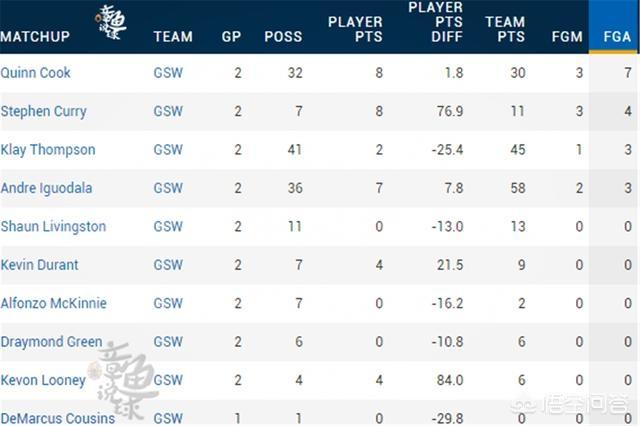Open GSW team link in Quinn Cook row

(168, 73)
